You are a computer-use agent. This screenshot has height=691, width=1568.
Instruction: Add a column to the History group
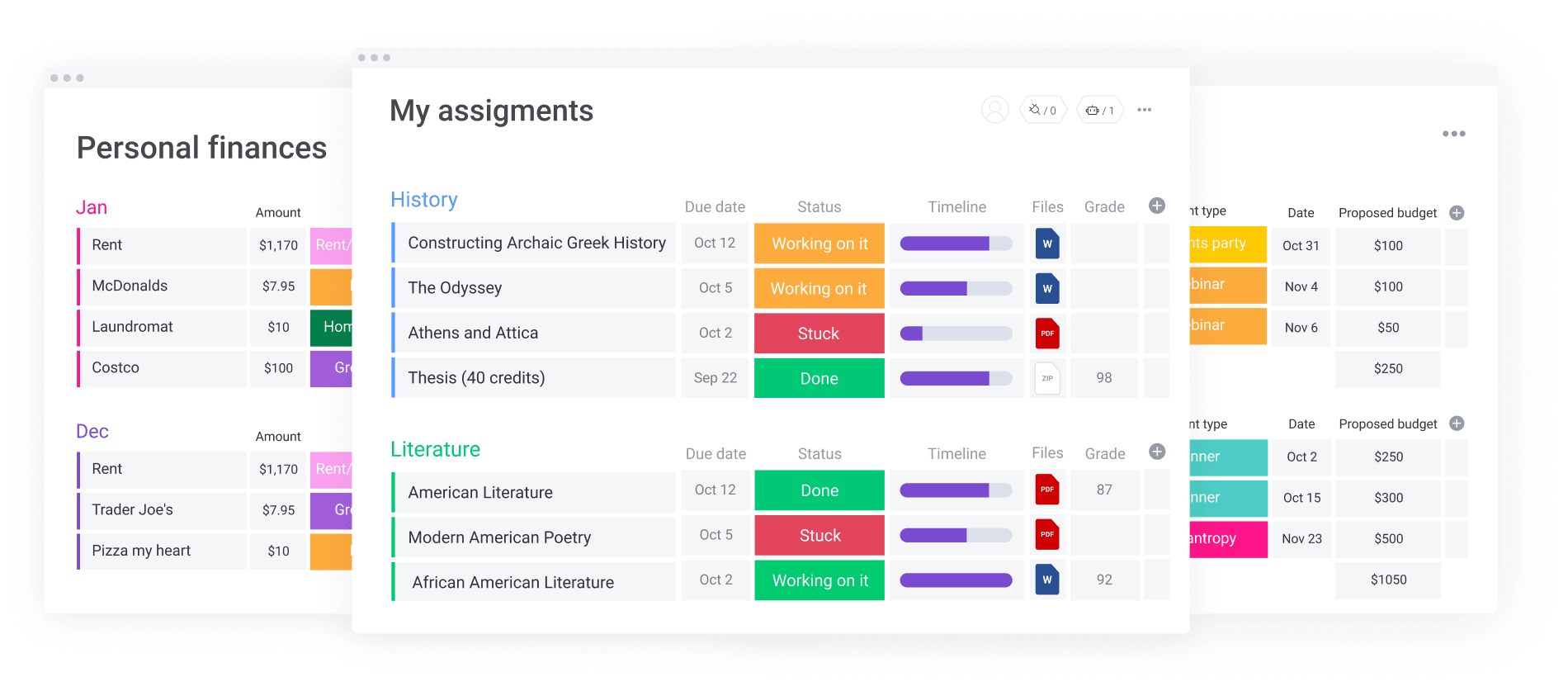coord(1157,206)
